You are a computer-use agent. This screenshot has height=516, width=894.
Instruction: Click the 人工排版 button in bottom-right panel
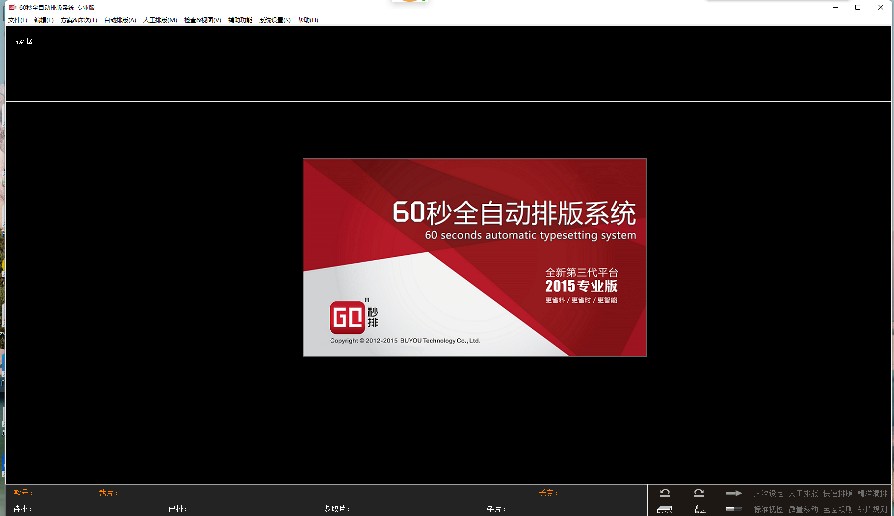click(x=803, y=494)
